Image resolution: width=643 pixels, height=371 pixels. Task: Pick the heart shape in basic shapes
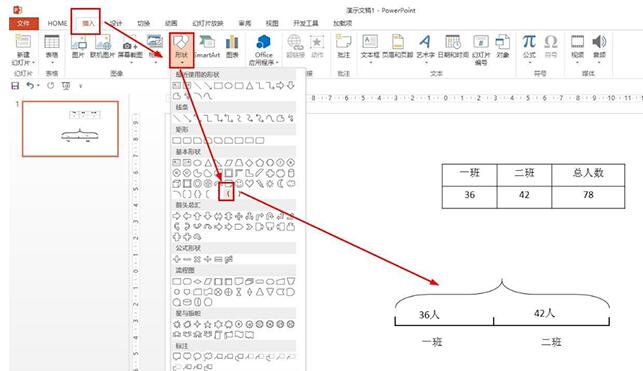click(x=249, y=183)
